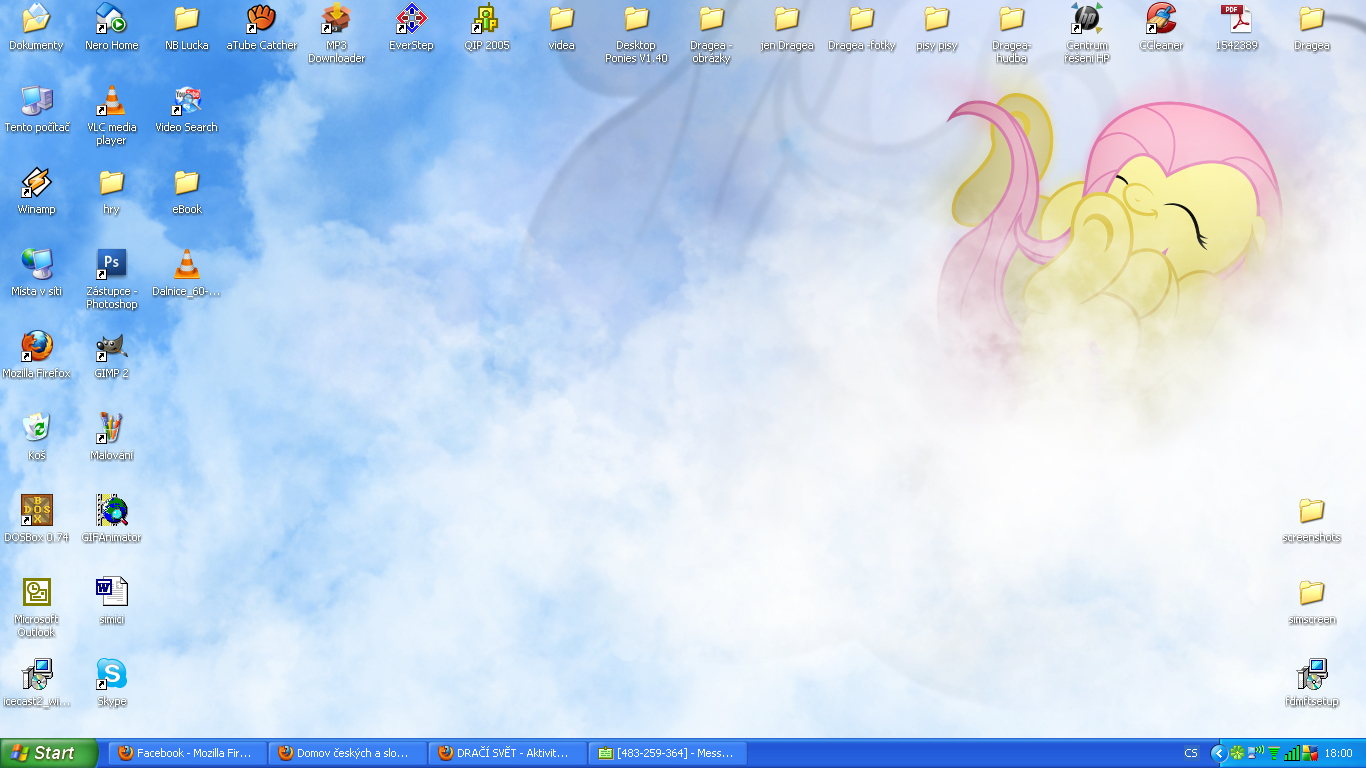The width and height of the screenshot is (1366, 768).
Task: Click the wireless network connection tray icon
Action: 1256,752
